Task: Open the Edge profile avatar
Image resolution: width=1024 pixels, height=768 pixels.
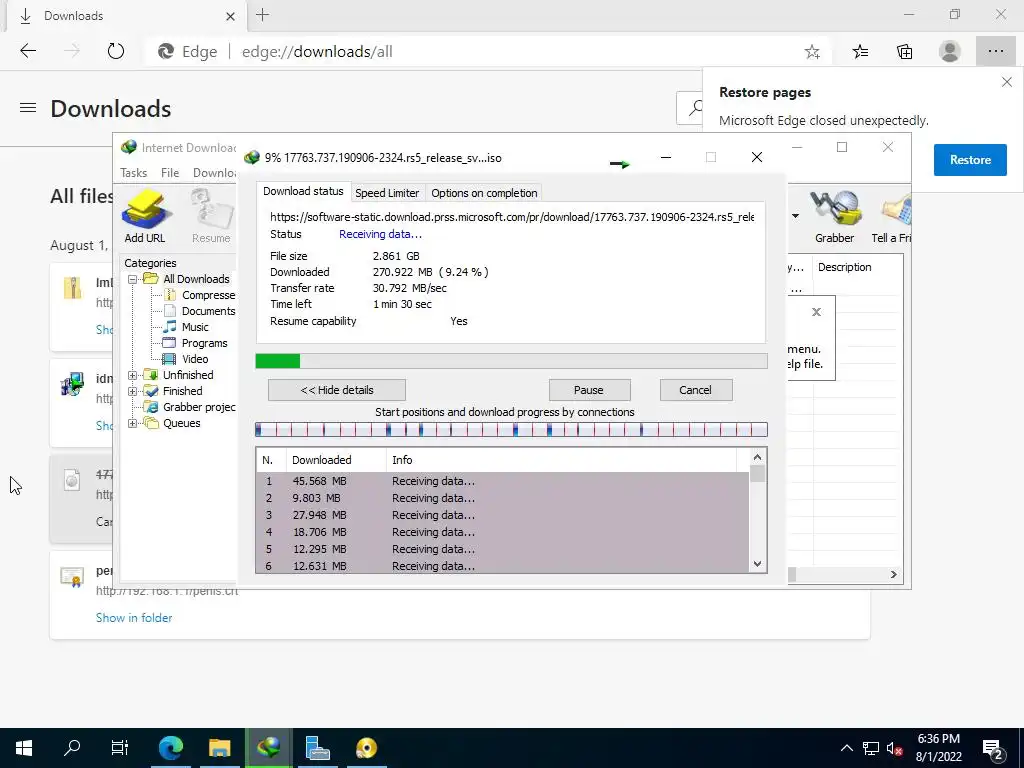Action: click(949, 52)
